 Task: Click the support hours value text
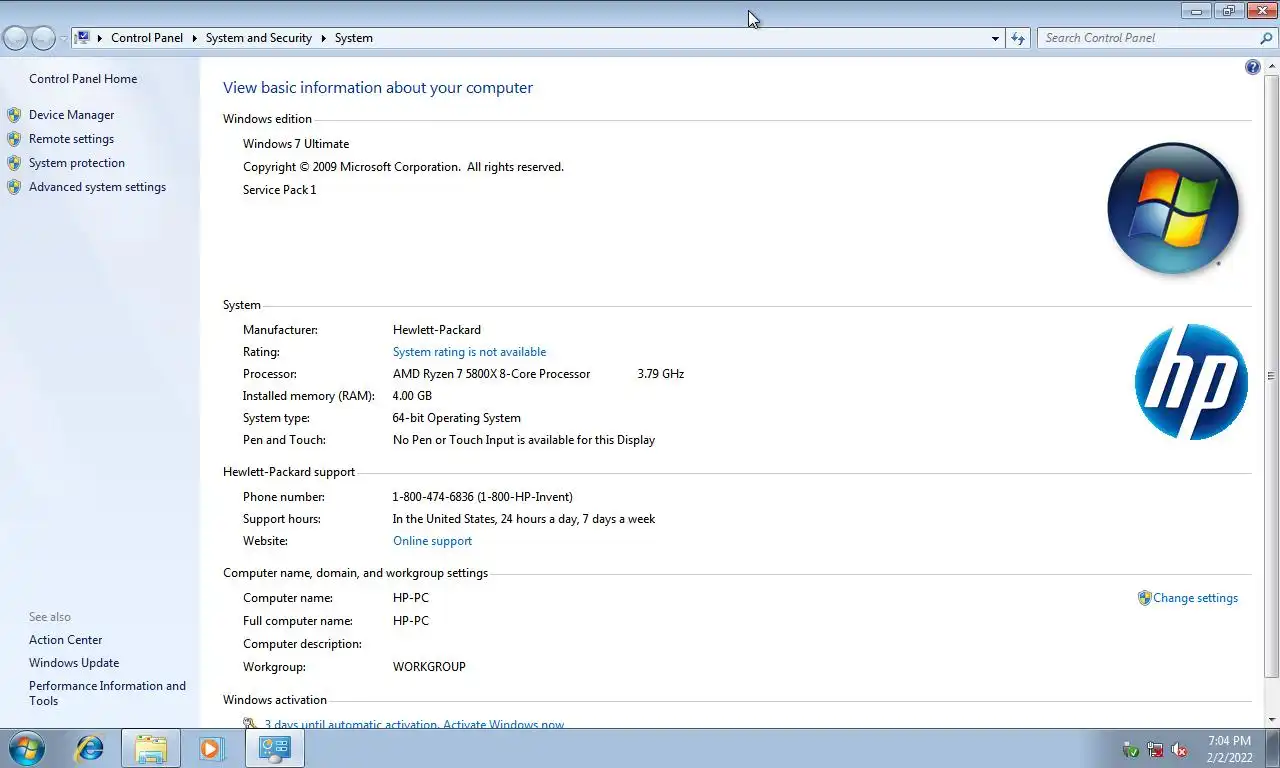(x=524, y=519)
